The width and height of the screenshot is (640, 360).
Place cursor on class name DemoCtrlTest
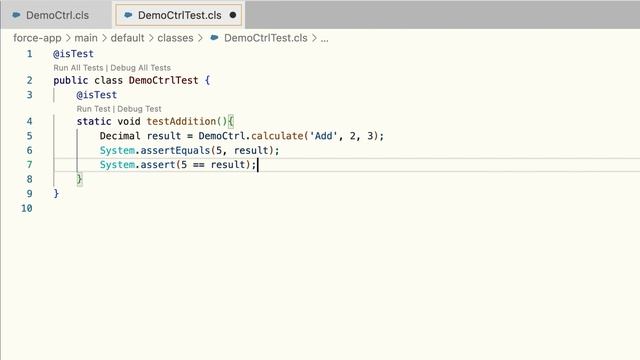point(163,80)
